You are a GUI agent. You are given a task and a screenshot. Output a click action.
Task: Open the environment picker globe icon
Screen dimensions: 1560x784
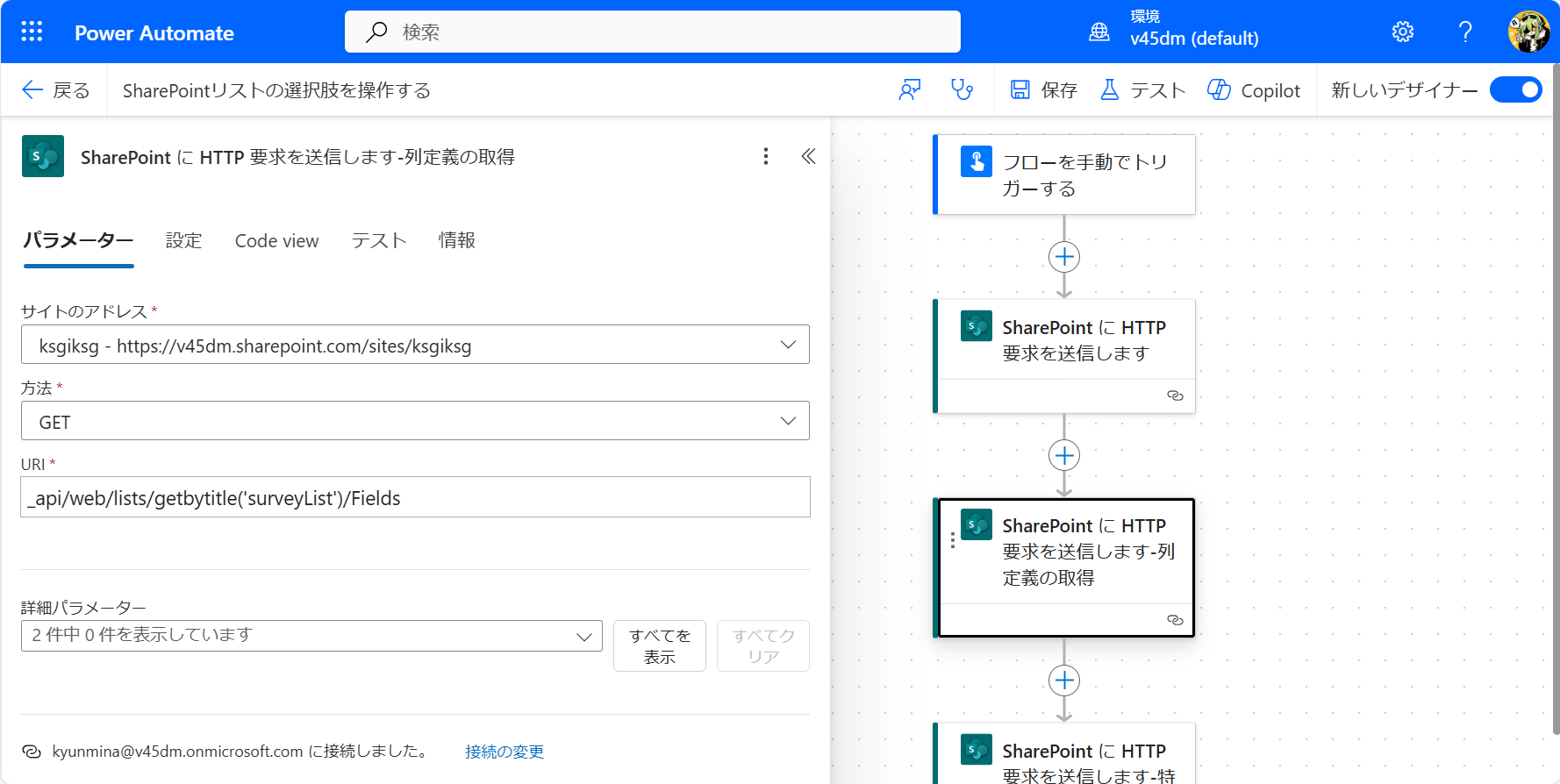tap(1099, 32)
